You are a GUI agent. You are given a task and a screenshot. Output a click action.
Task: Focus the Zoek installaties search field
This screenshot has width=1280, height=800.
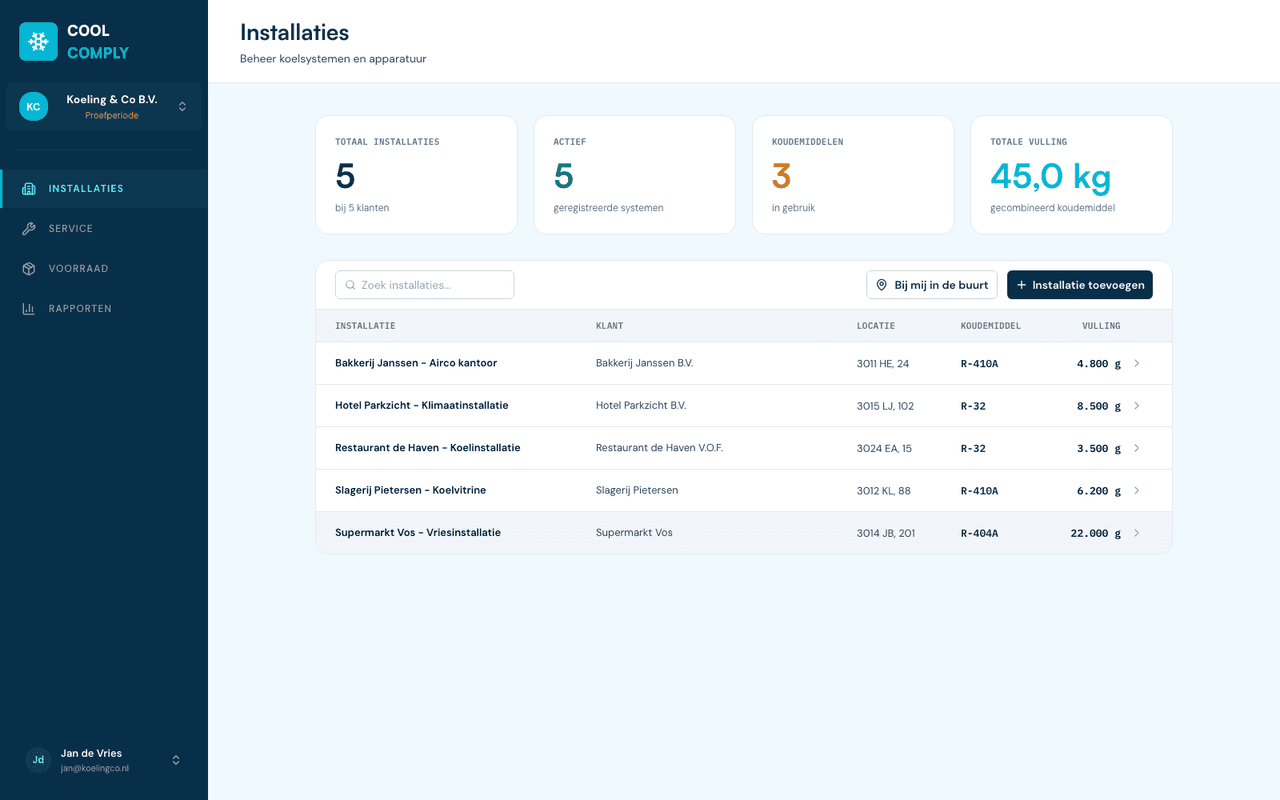[425, 285]
